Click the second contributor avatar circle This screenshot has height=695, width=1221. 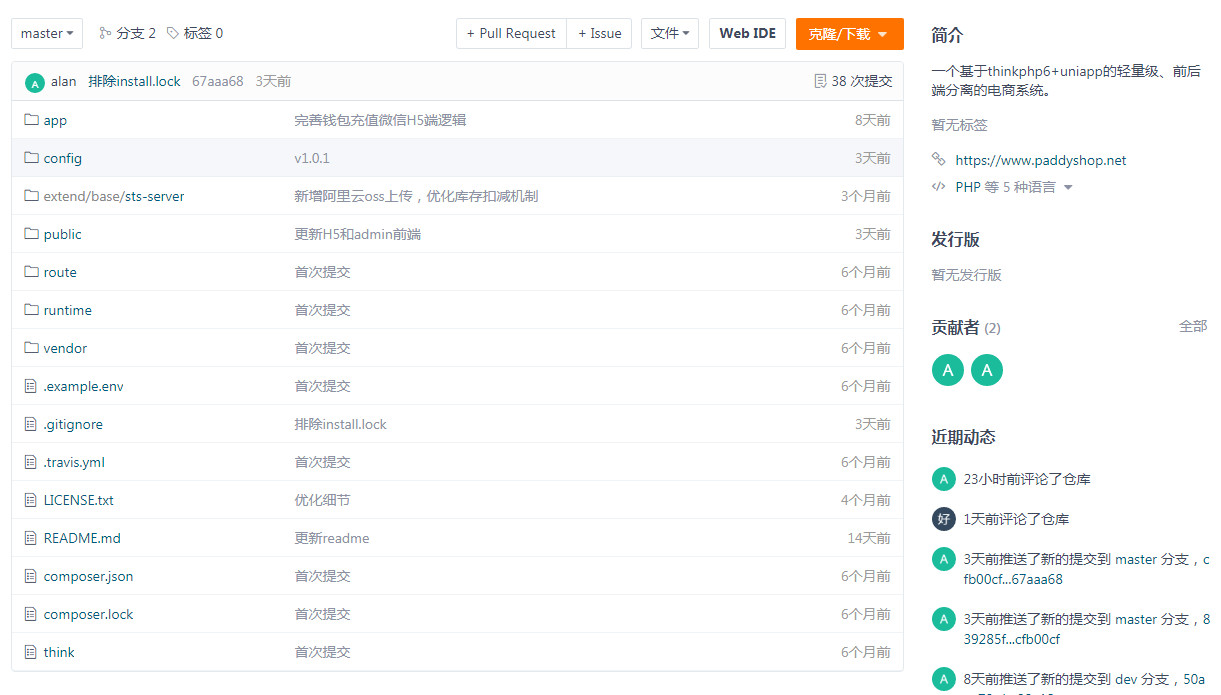pyautogui.click(x=987, y=370)
